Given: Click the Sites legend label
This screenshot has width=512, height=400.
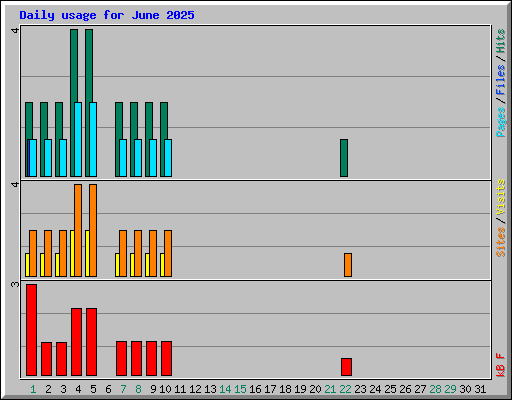Looking at the screenshot, I should click(x=500, y=242).
